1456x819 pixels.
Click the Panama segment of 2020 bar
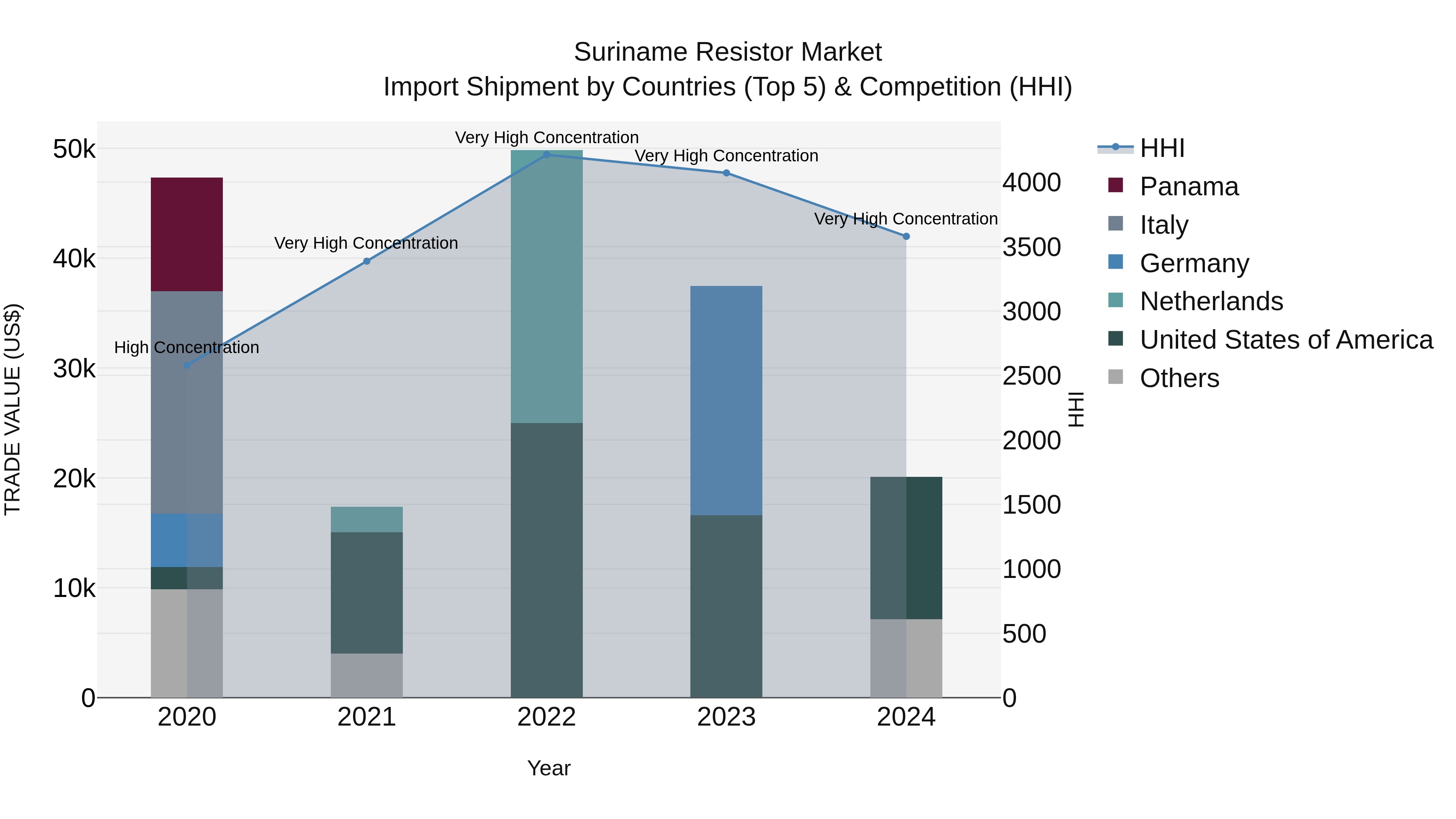(187, 235)
